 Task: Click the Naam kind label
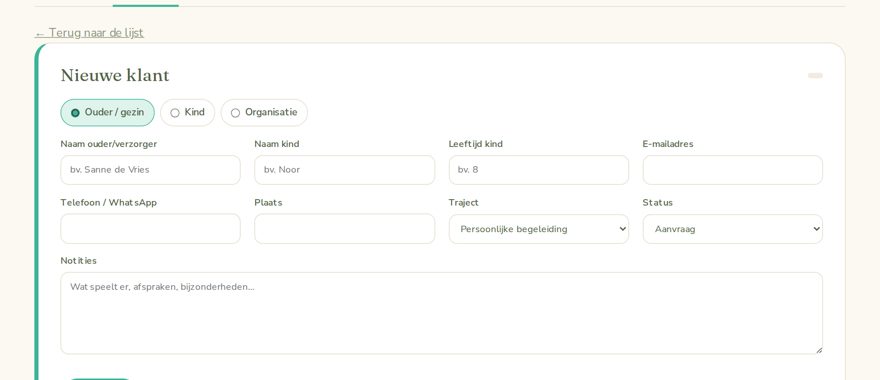tap(277, 144)
